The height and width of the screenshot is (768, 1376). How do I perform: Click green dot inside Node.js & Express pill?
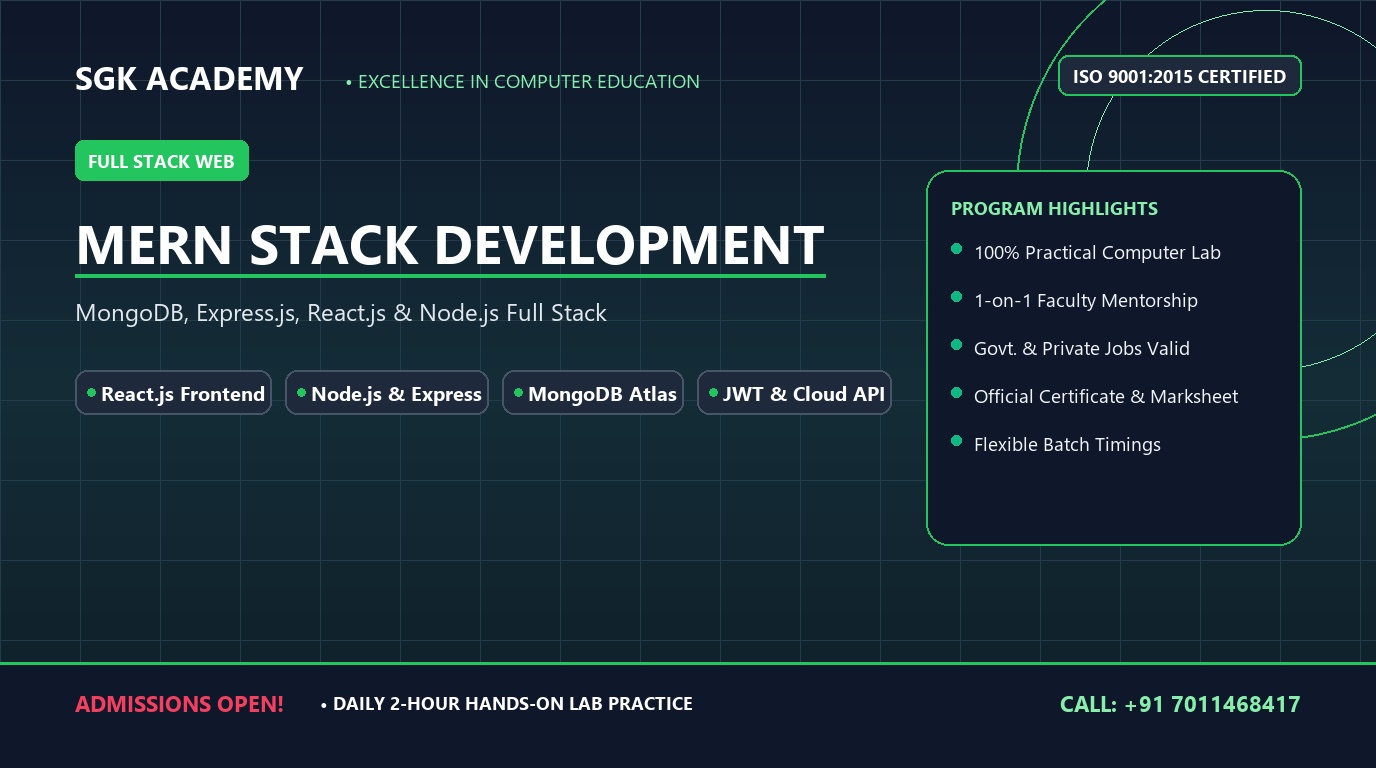point(302,393)
